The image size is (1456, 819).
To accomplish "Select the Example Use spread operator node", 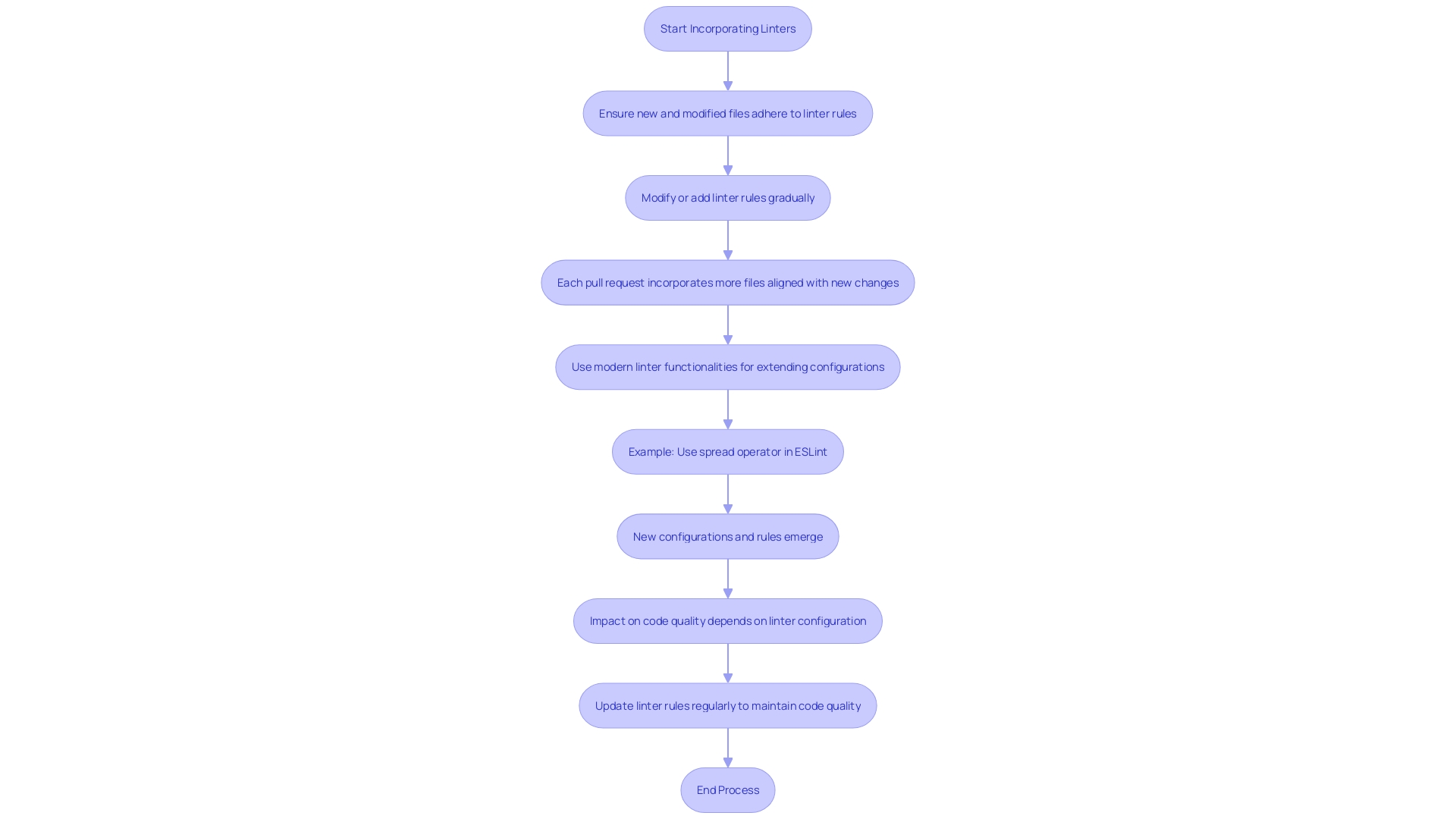I will point(728,451).
